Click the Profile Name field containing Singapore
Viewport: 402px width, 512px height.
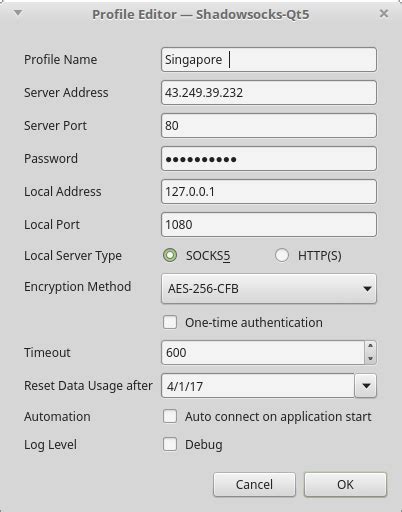point(269,60)
